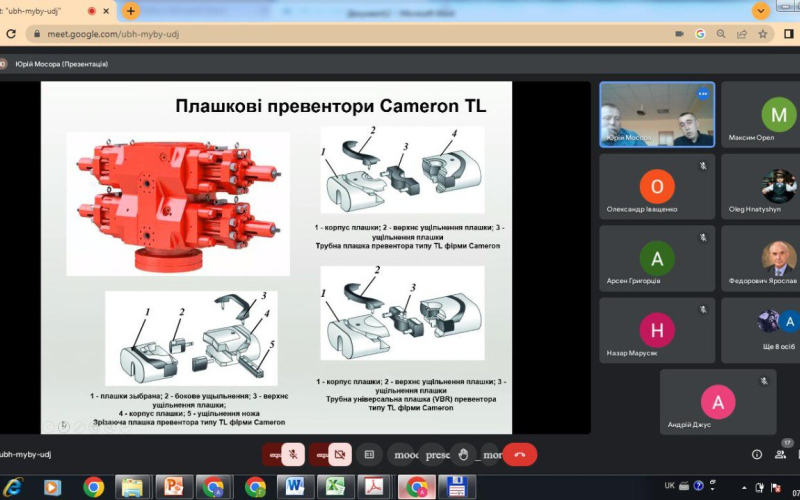Show hidden system tray icons arrow
Image resolution: width=800 pixels, height=500 pixels.
click(744, 488)
